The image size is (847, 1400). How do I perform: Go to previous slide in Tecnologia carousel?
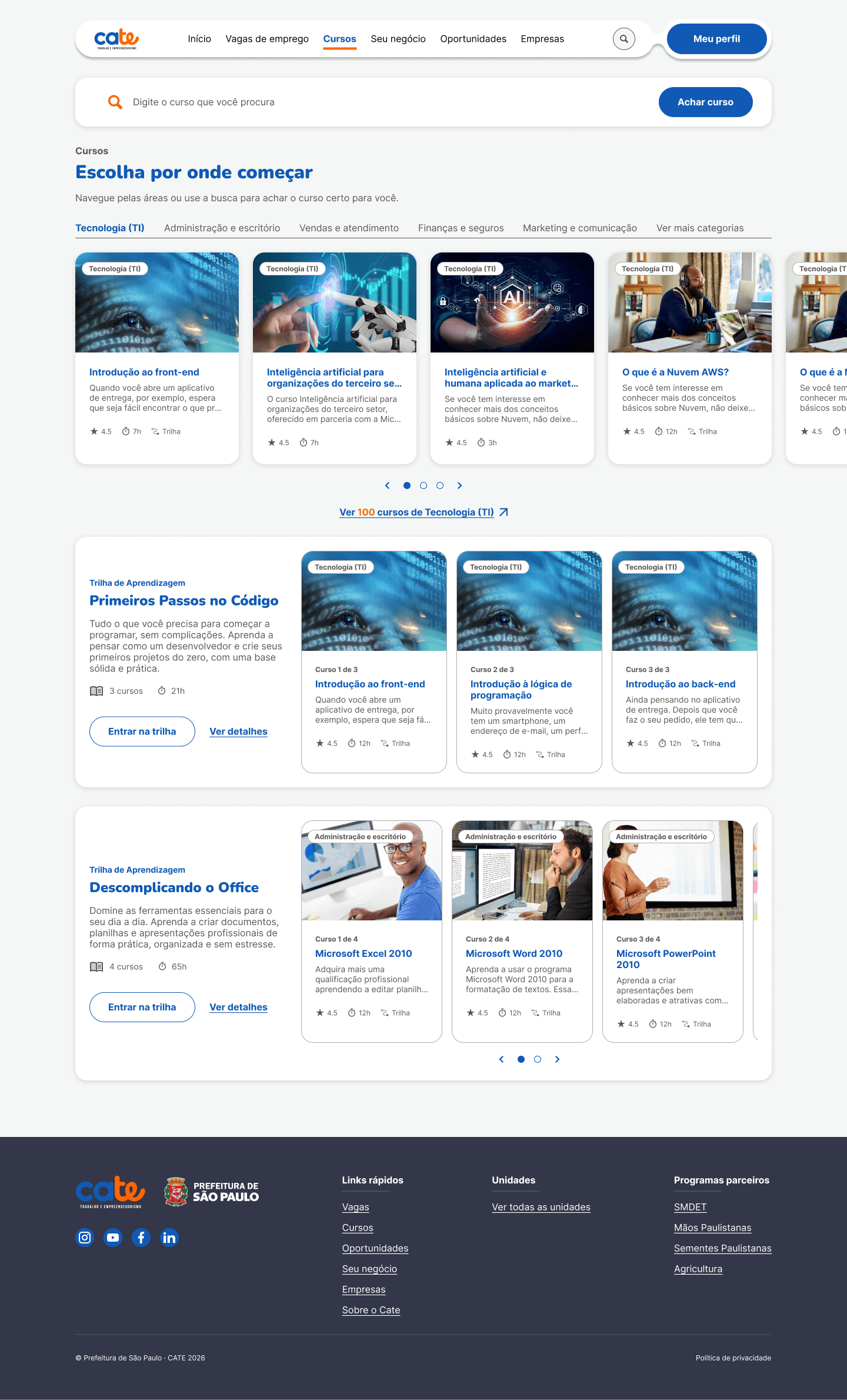point(387,485)
